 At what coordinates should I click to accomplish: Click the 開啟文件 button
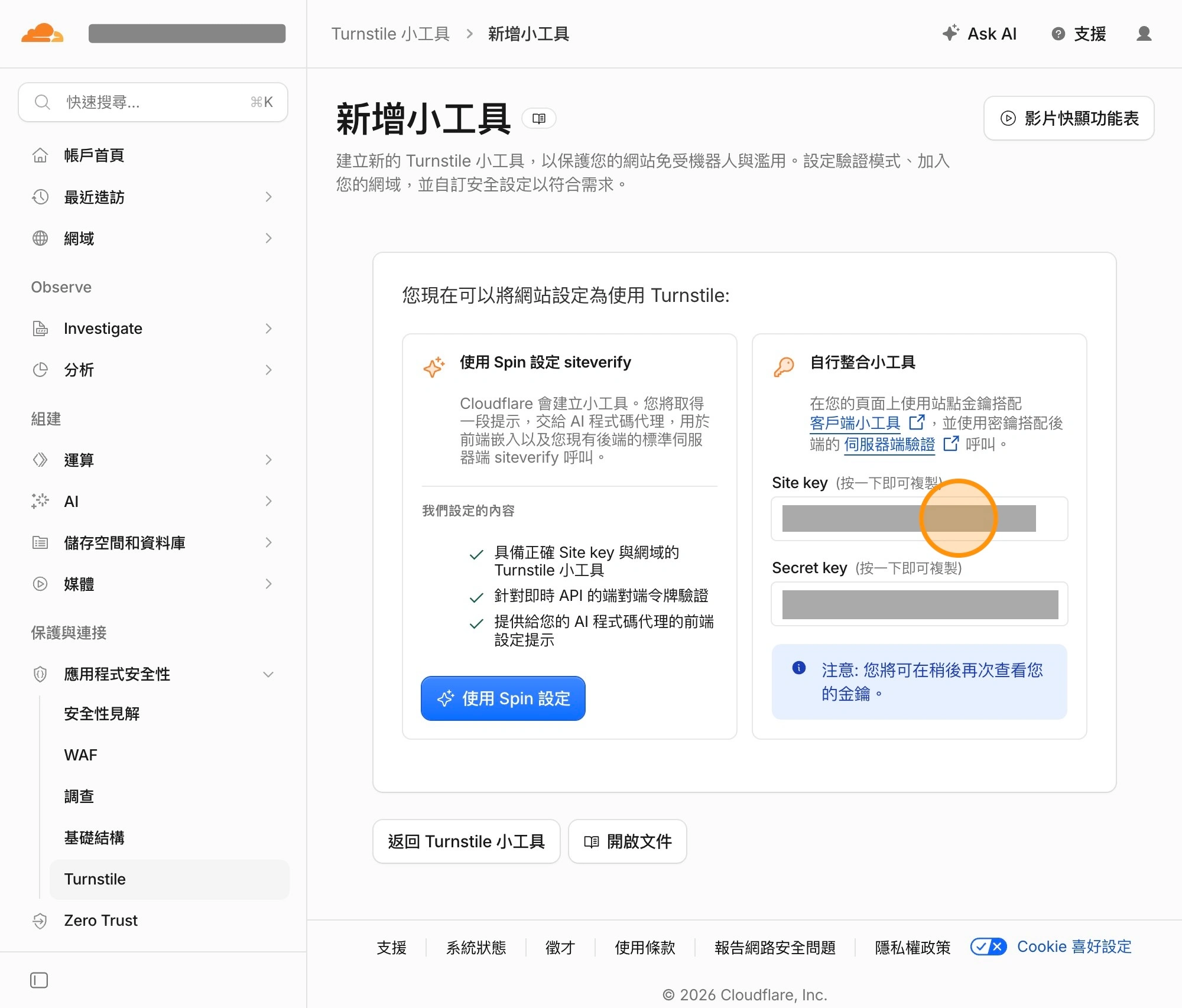(x=627, y=841)
